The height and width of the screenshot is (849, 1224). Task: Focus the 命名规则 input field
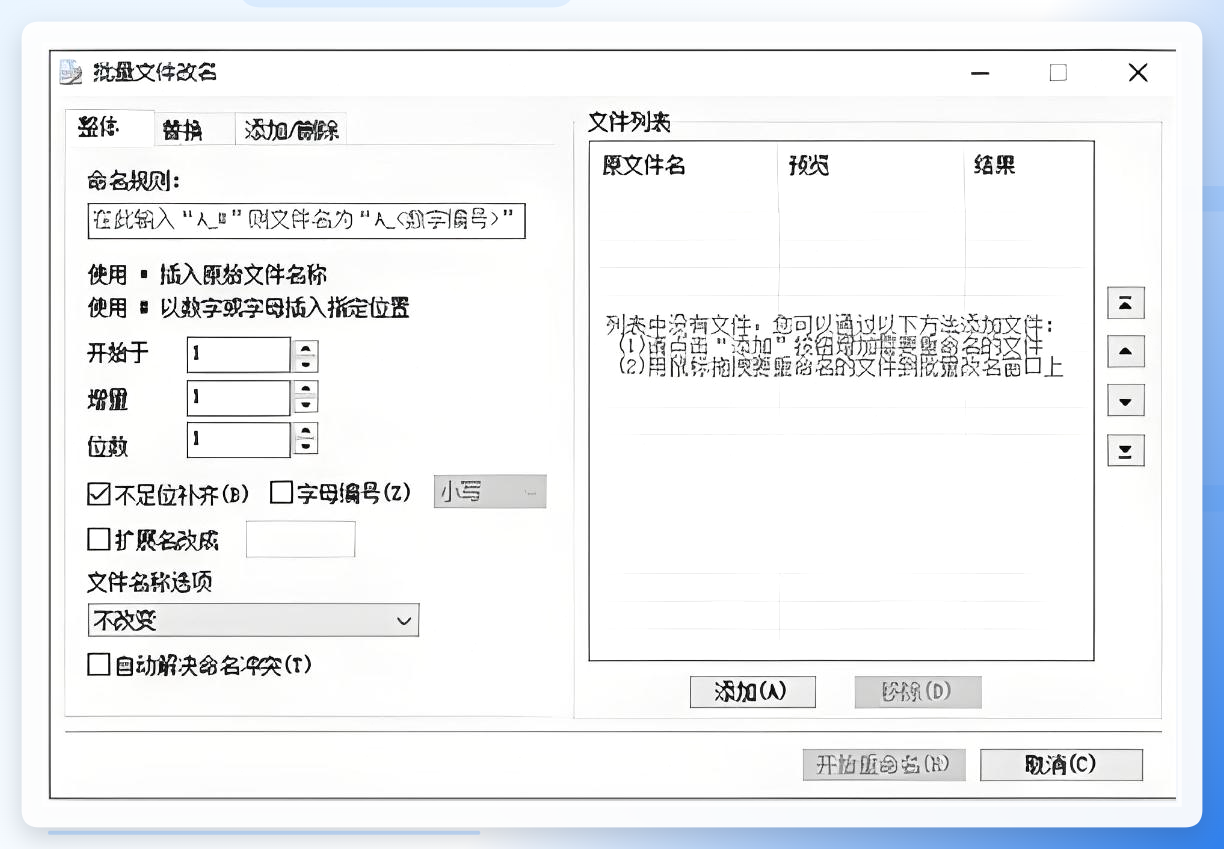coord(306,221)
